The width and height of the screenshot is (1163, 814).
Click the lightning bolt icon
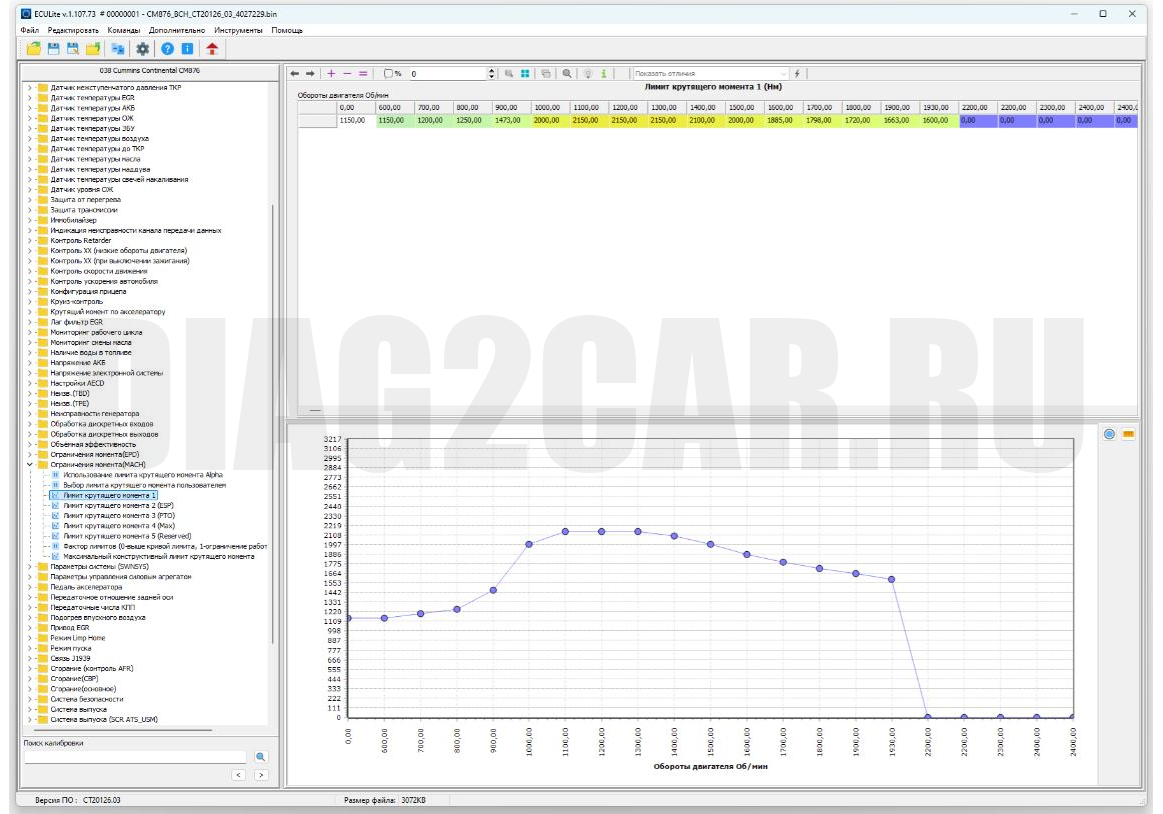tap(797, 73)
